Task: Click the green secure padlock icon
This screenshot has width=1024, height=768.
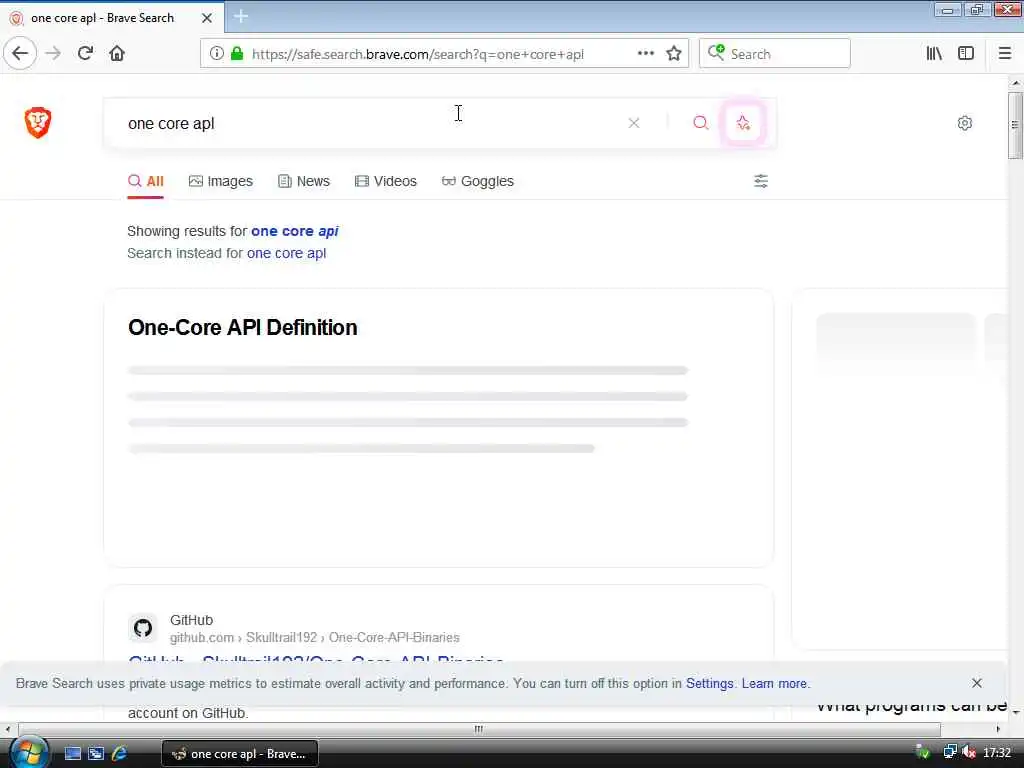Action: coord(237,54)
